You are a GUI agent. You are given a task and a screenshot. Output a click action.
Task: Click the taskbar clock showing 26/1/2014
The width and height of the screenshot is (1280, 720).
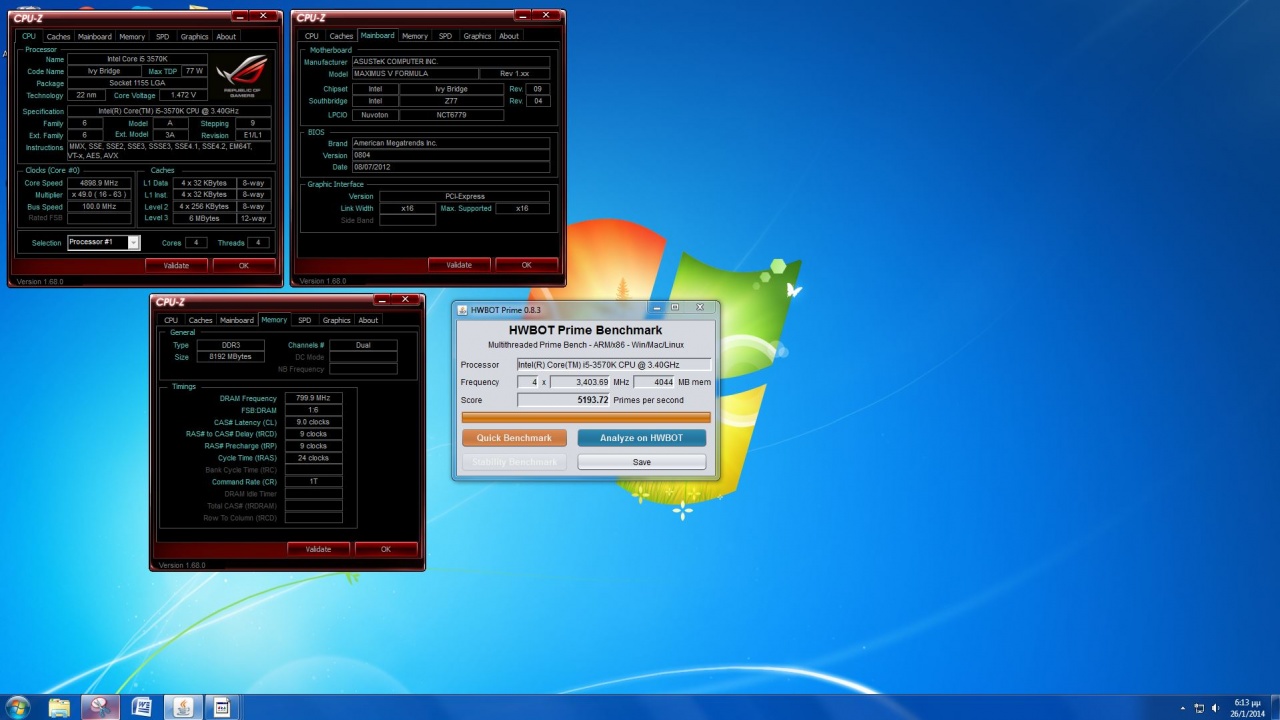coord(1248,708)
